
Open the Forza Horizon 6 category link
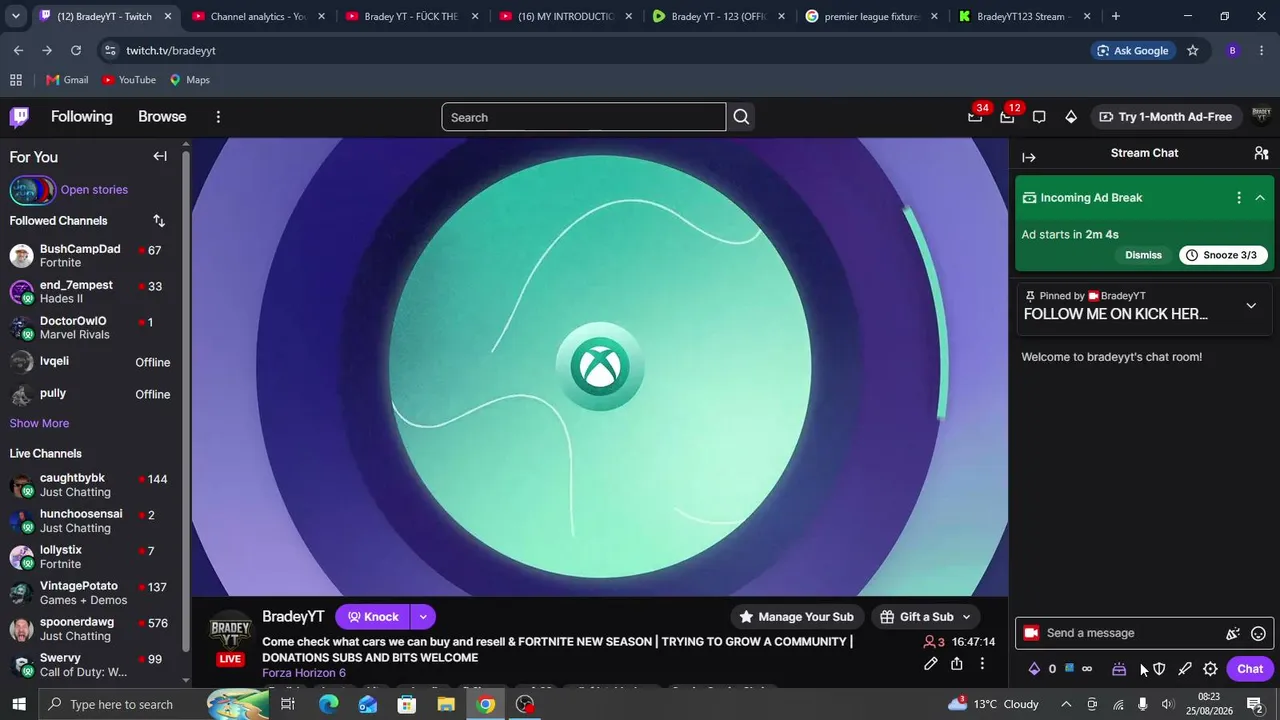click(x=304, y=673)
